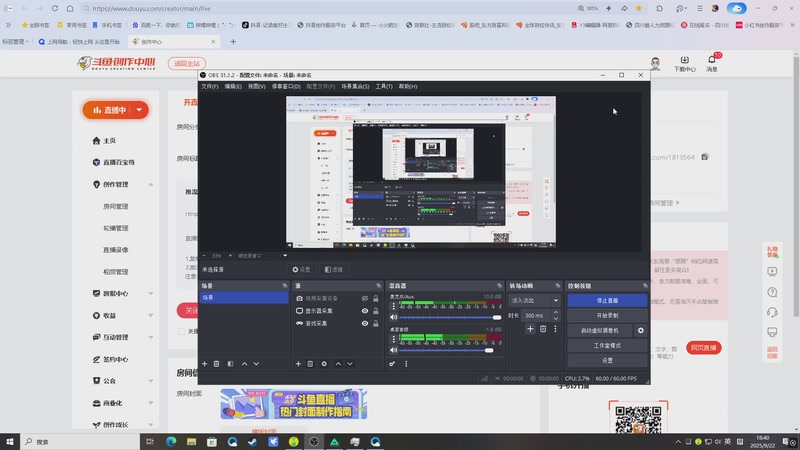Image resolution: width=800 pixels, height=450 pixels.
Task: Click the notification bell on the Douyu page
Action: tap(712, 59)
